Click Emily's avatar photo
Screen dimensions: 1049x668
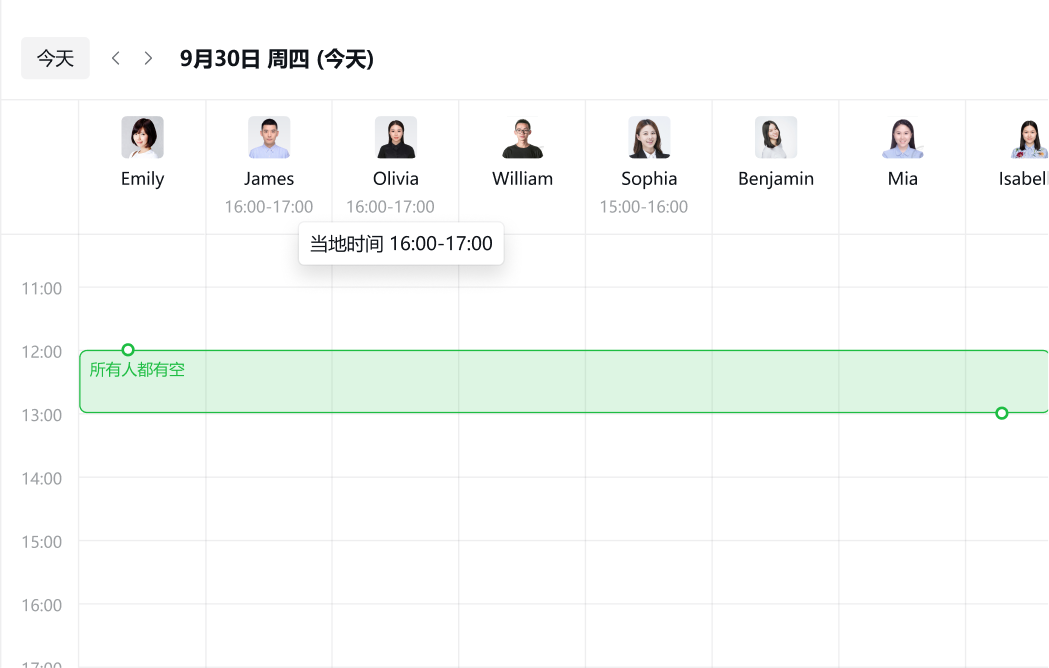[142, 137]
